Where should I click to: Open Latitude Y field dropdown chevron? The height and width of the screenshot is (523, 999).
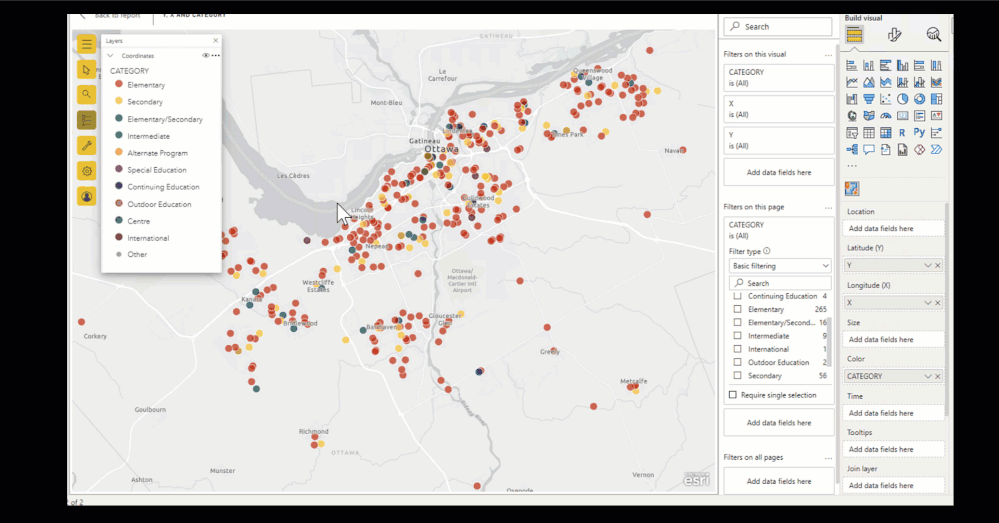[x=928, y=265]
